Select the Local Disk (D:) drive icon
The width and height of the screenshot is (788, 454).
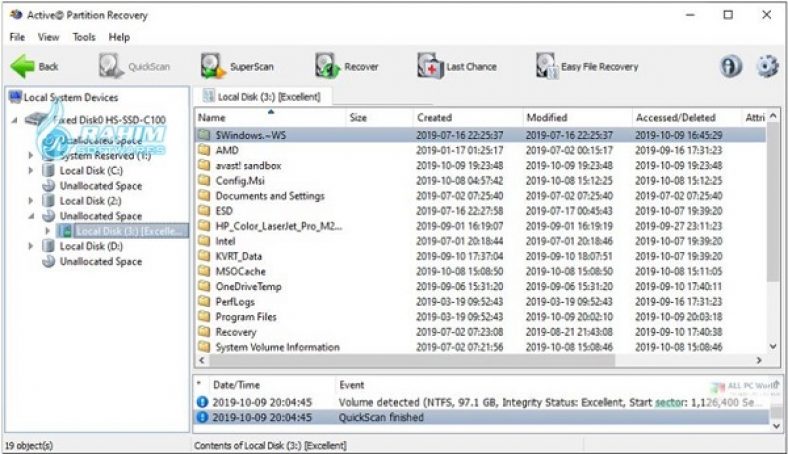click(x=48, y=246)
